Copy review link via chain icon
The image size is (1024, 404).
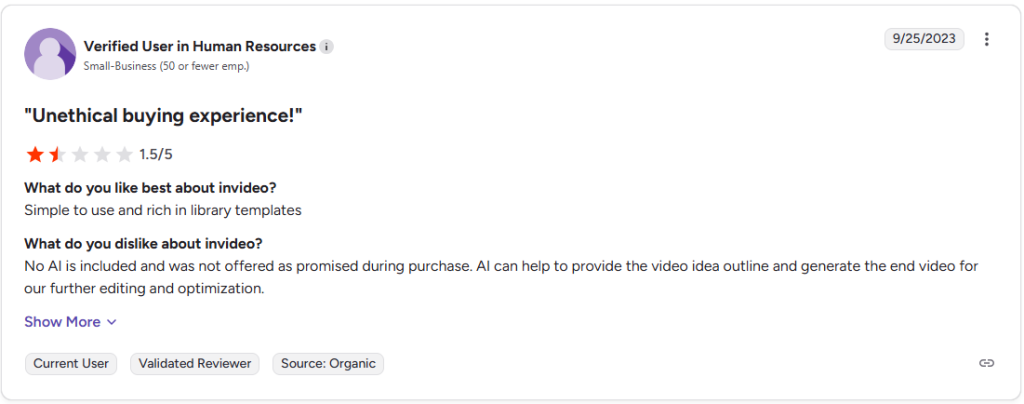pos(986,363)
